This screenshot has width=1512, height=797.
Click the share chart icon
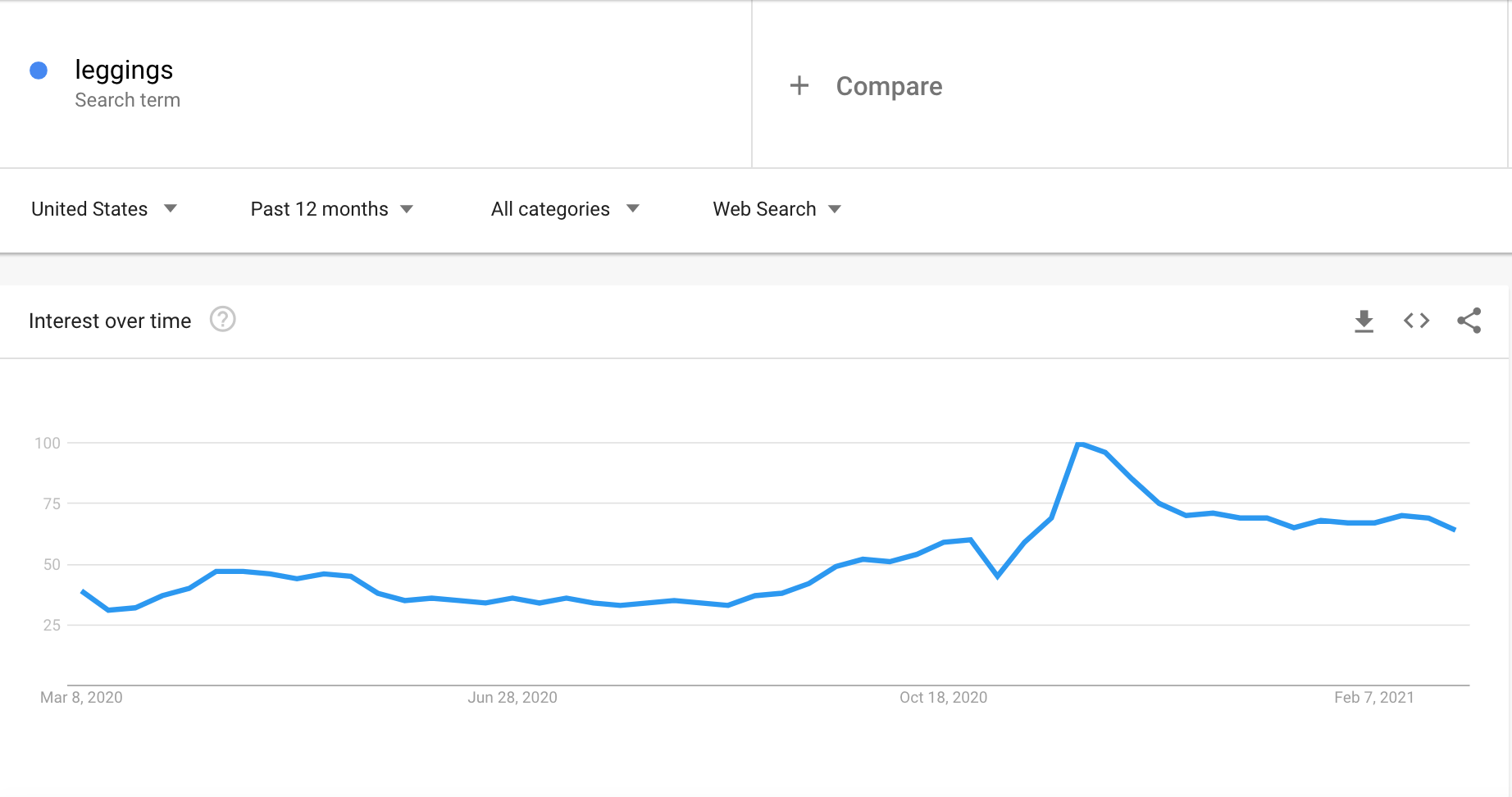1469,321
